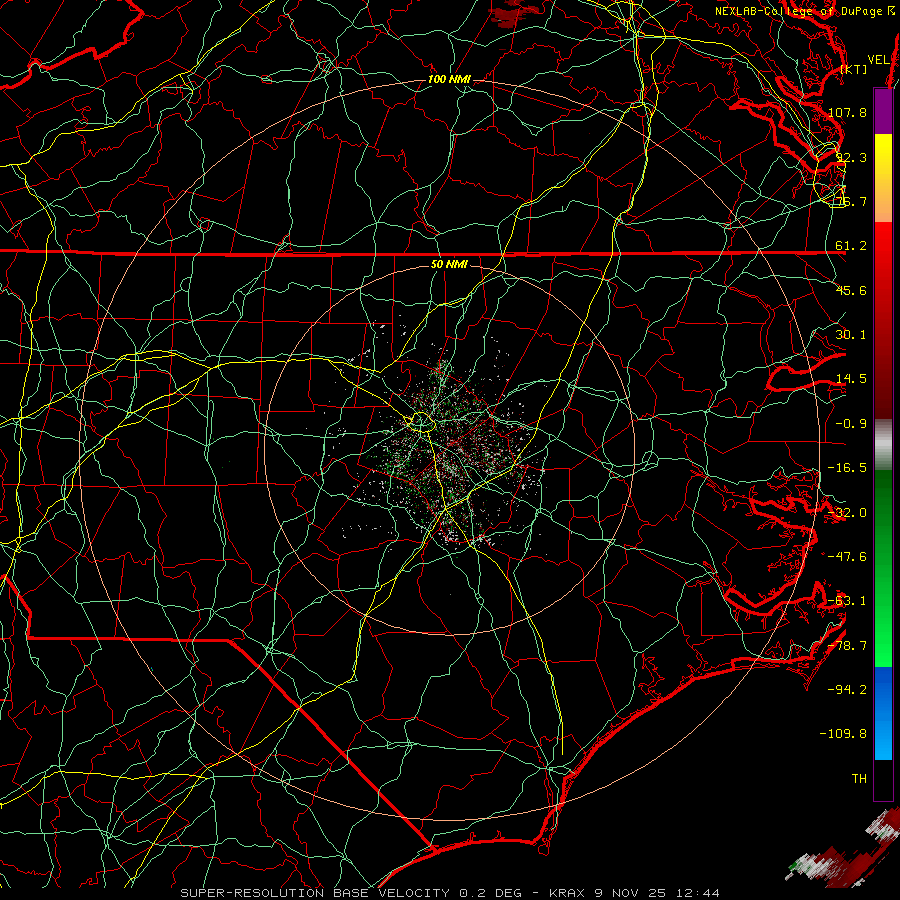Click the "50 NMI" range ring label
Viewport: 900px width, 900px height.
tap(449, 264)
